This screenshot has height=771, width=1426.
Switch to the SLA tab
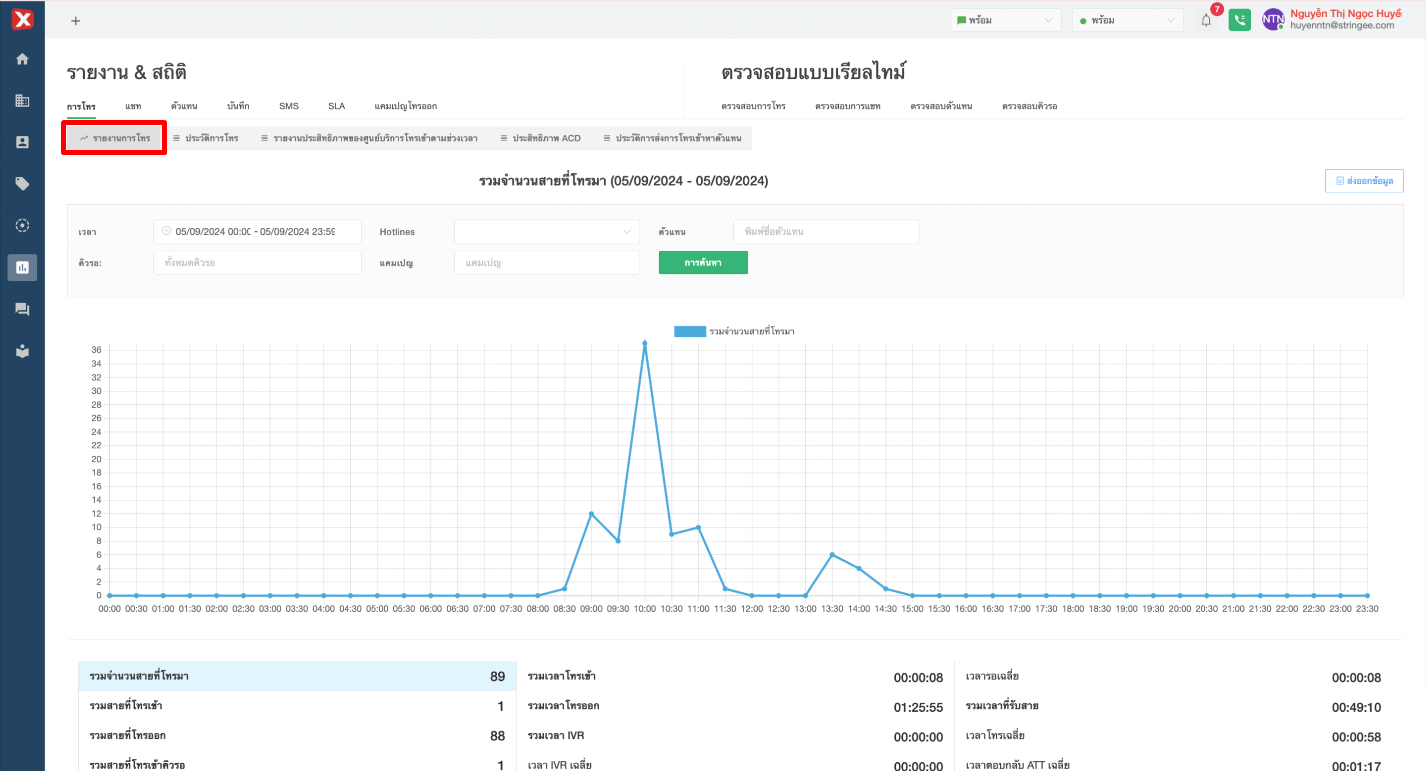(336, 106)
